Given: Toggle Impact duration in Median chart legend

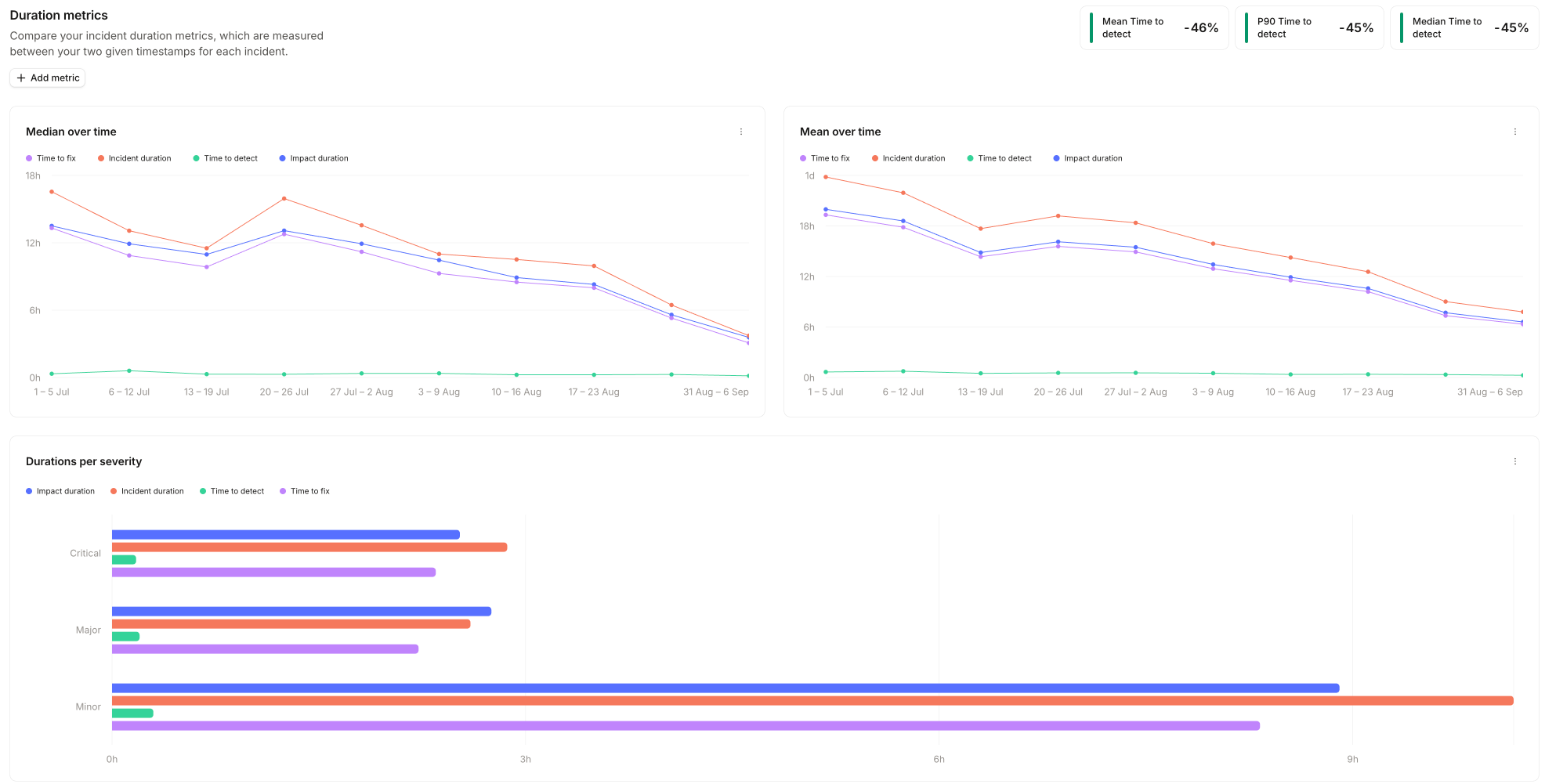Looking at the screenshot, I should click(314, 158).
